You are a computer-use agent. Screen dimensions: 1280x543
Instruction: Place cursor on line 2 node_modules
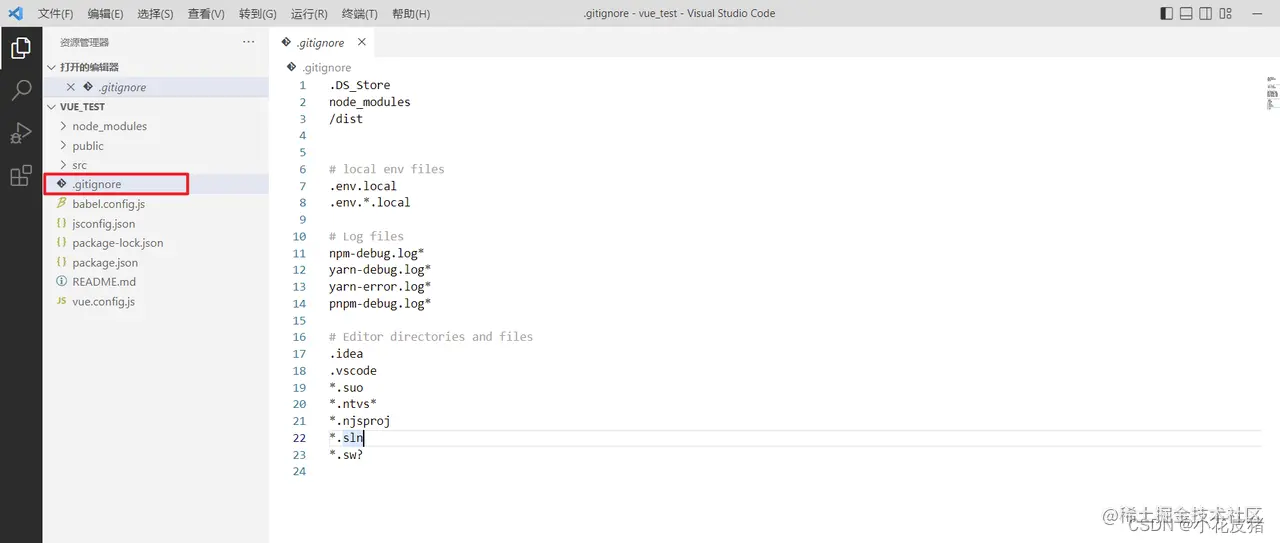click(x=370, y=102)
